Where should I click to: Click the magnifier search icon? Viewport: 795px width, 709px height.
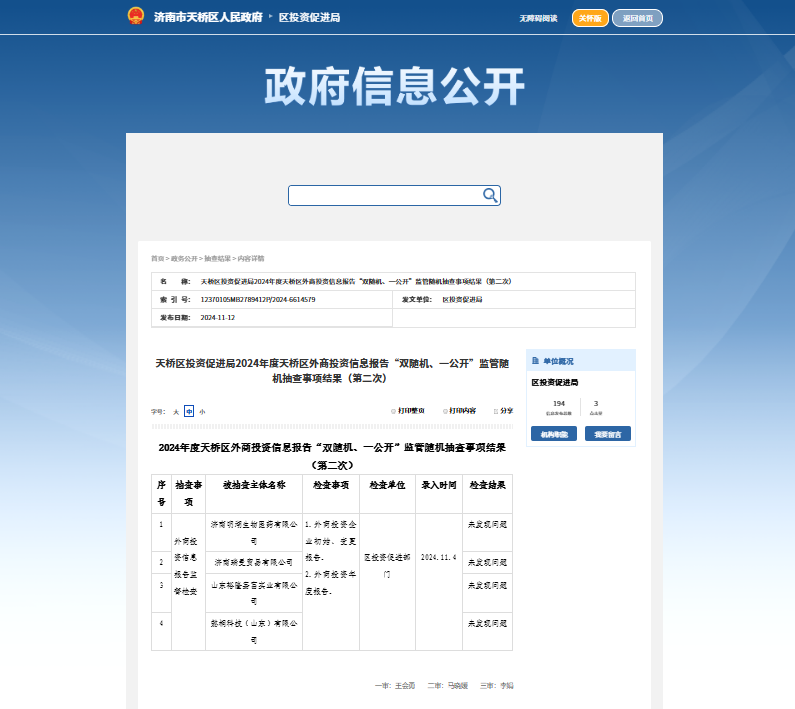[490, 195]
